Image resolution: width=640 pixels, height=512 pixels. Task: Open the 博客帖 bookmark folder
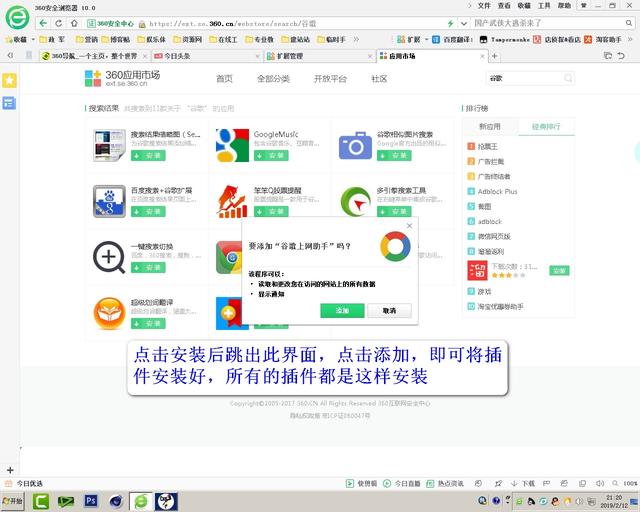[116, 40]
